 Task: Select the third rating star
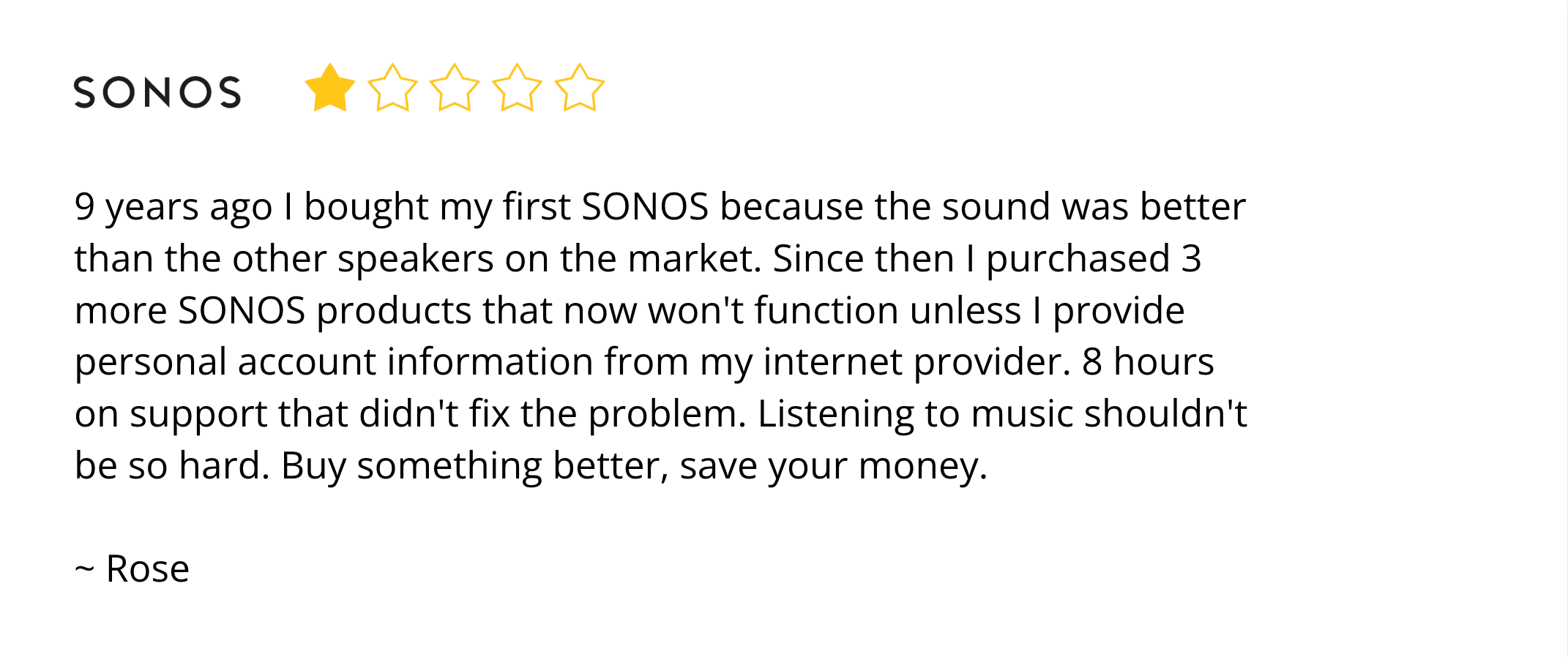pyautogui.click(x=455, y=89)
